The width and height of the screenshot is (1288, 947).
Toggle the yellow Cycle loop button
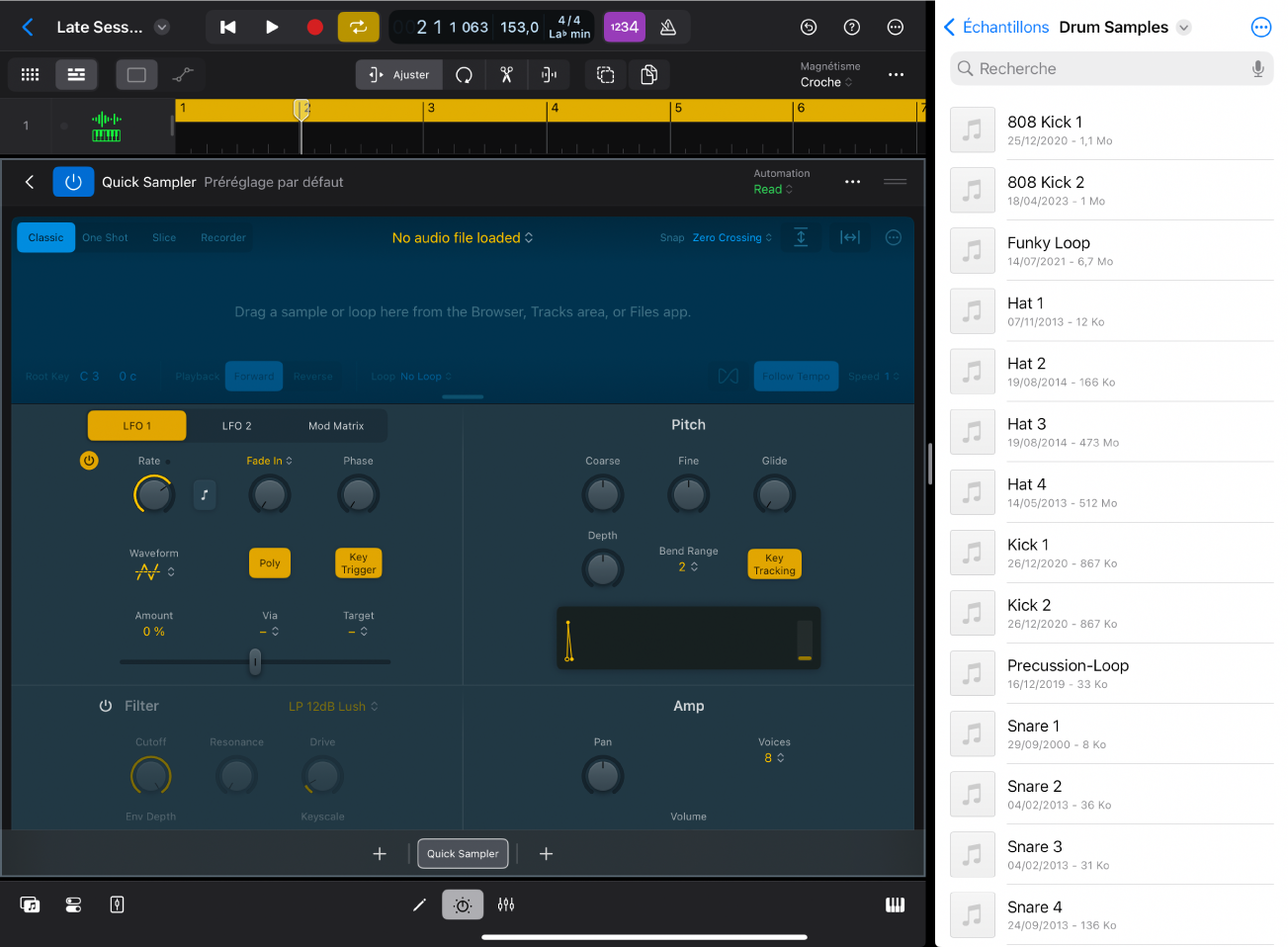pos(358,27)
